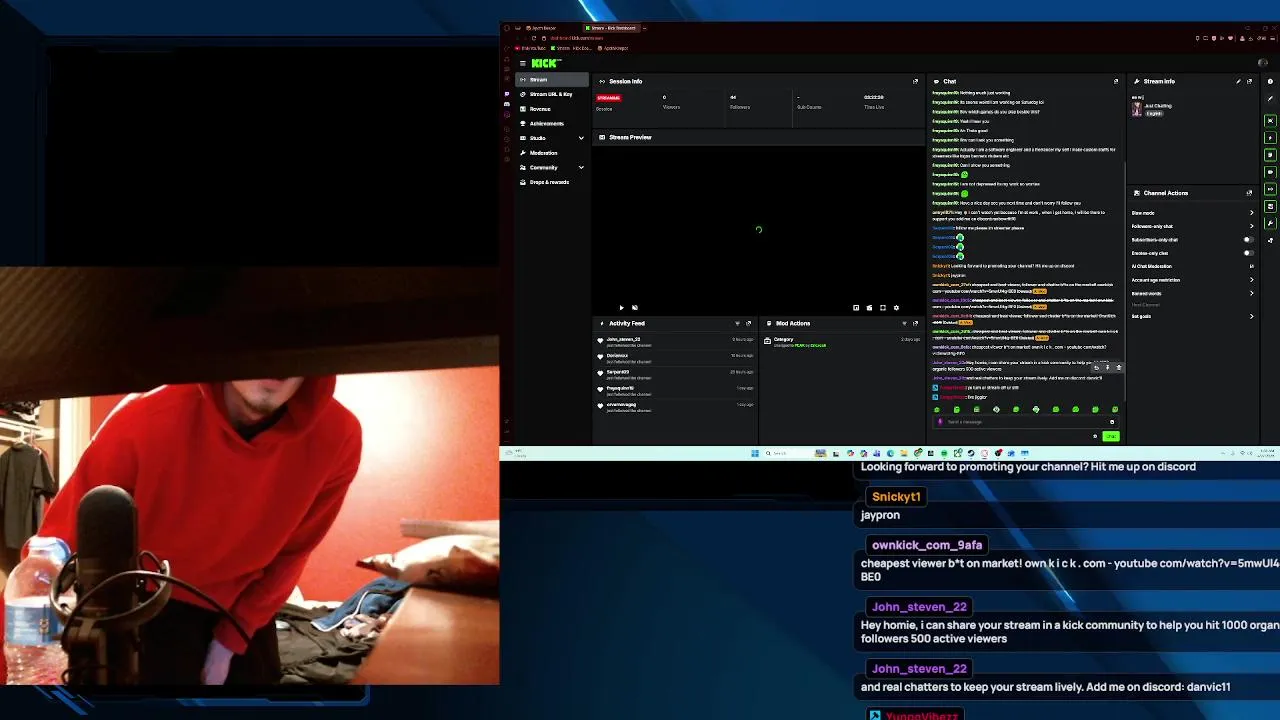Open the Kick hamburger menu
This screenshot has height=720, width=1280.
coord(522,63)
